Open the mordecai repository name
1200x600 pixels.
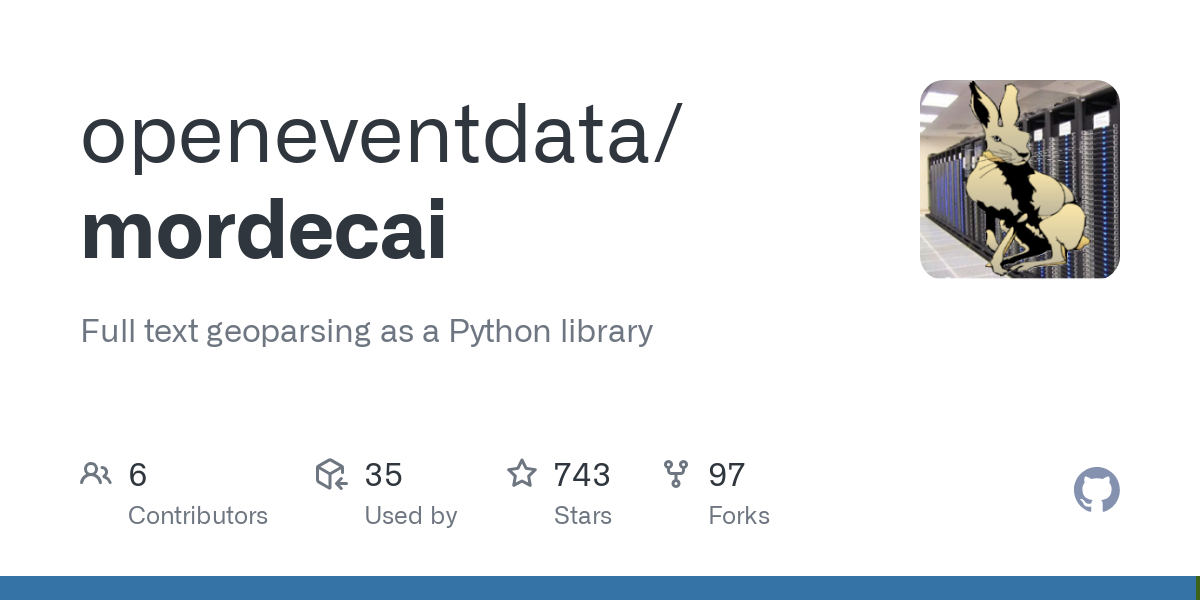(264, 230)
